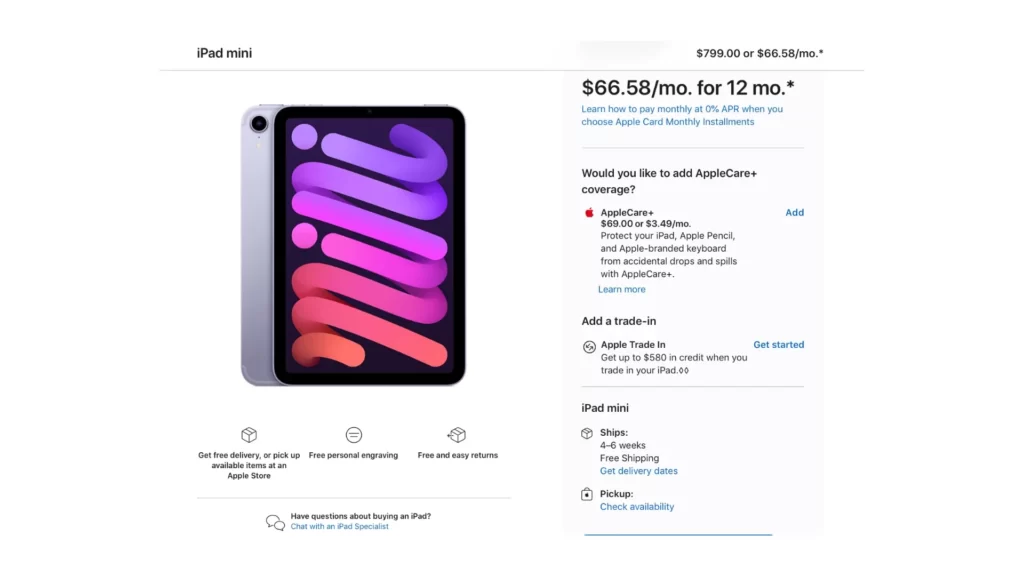Click the Apple Trade In circular icon
Screen dimensions: 1024x576
(589, 347)
